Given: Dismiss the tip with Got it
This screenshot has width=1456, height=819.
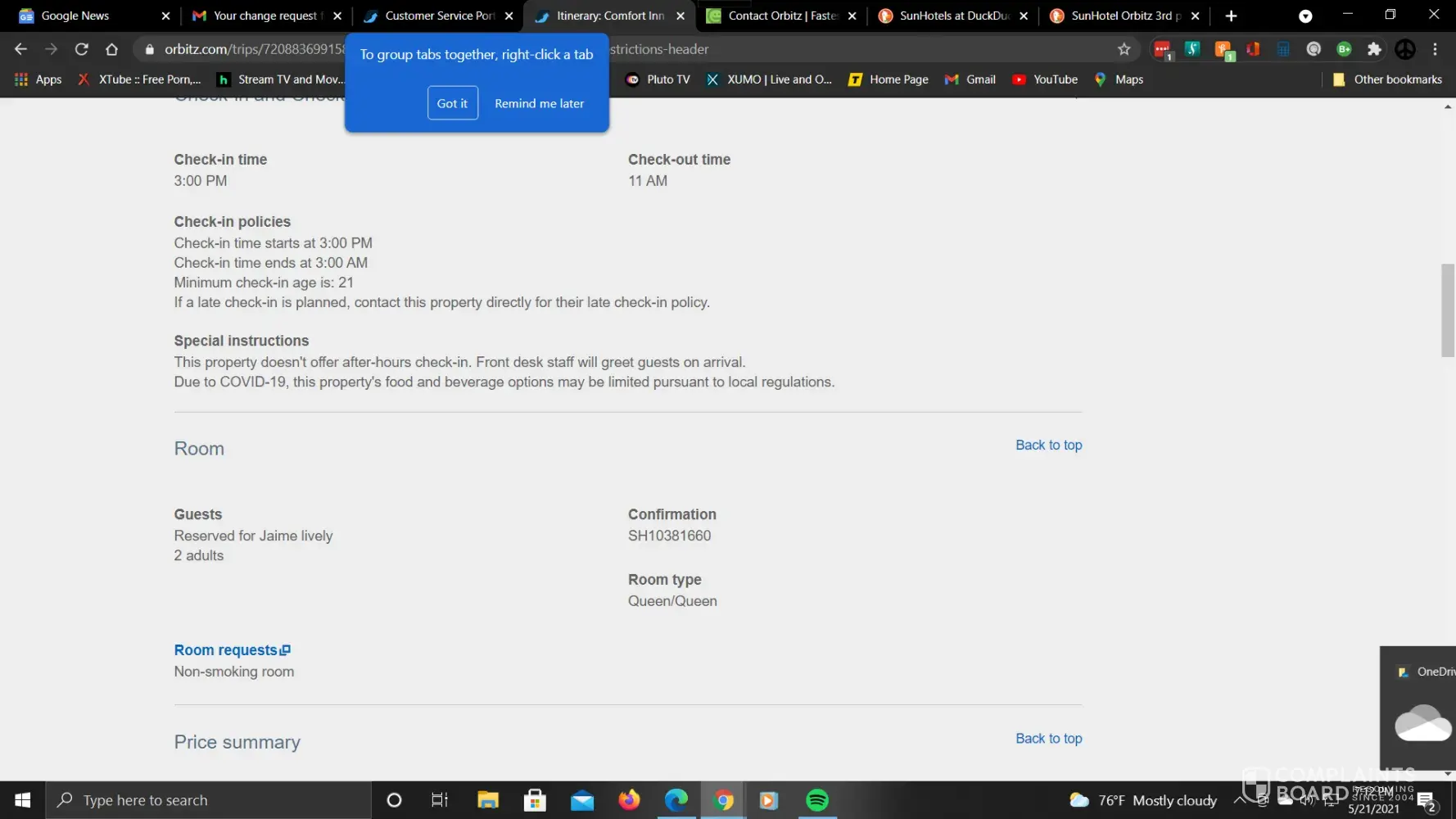Looking at the screenshot, I should (x=452, y=103).
